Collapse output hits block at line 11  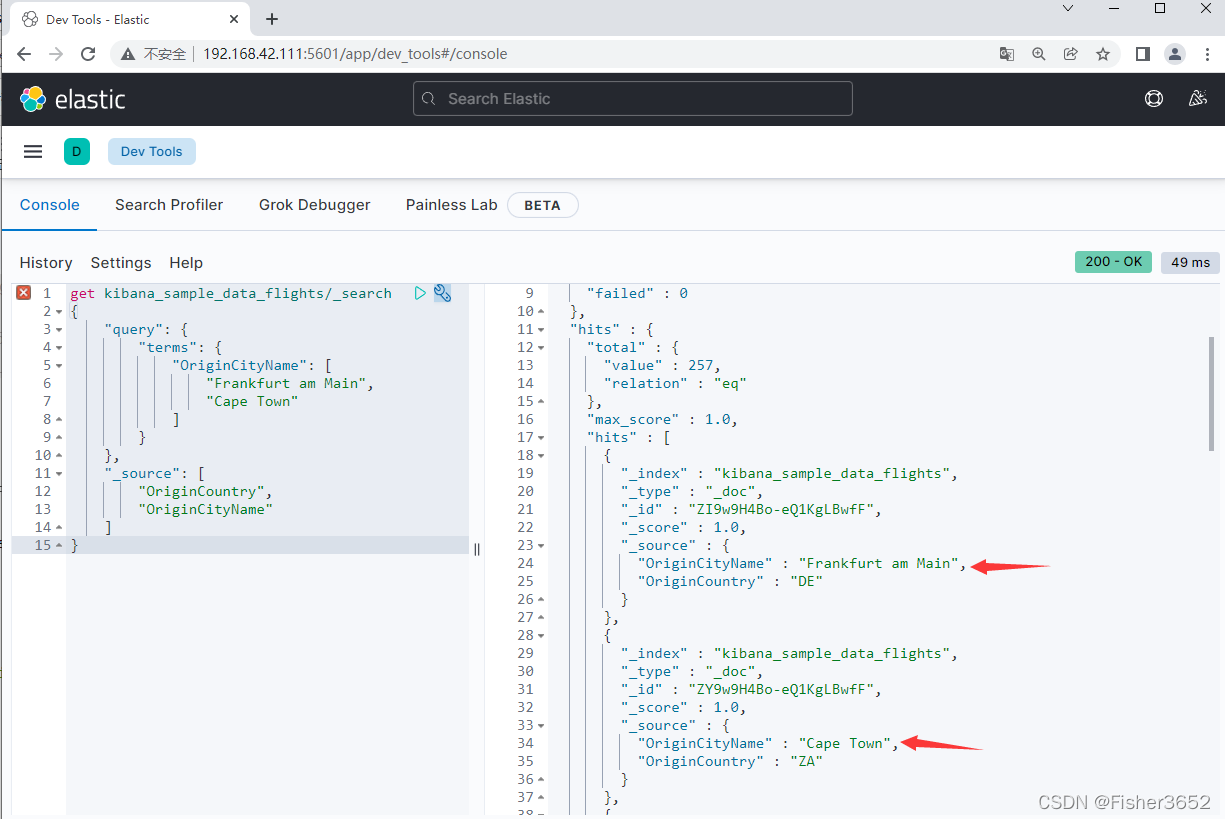tap(542, 330)
